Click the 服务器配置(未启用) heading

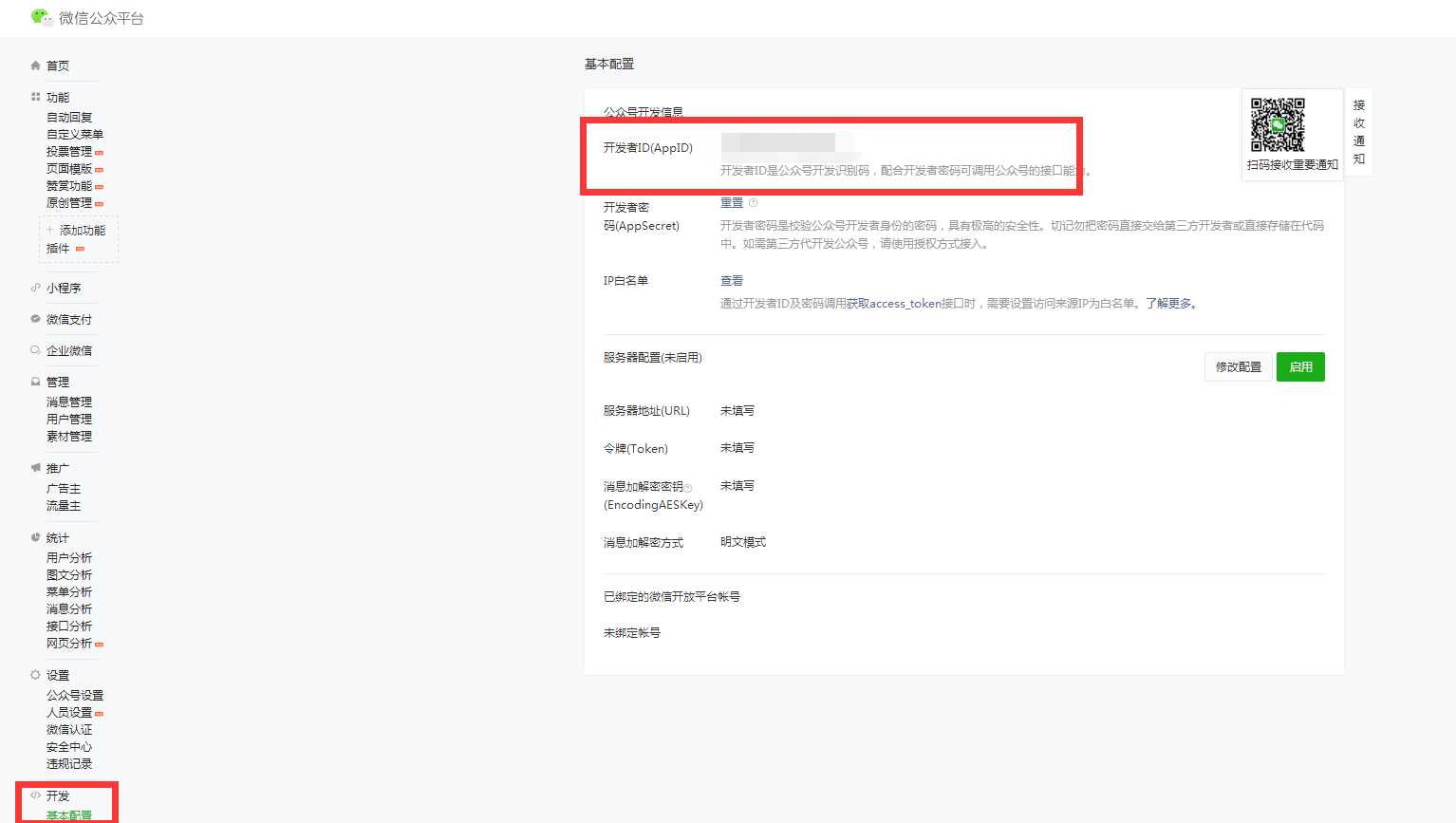[x=653, y=357]
